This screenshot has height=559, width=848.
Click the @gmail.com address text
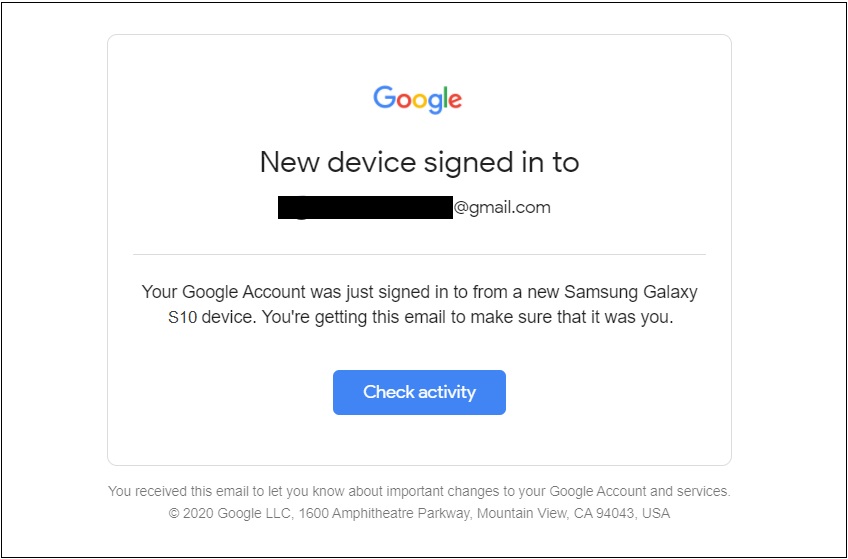point(502,208)
